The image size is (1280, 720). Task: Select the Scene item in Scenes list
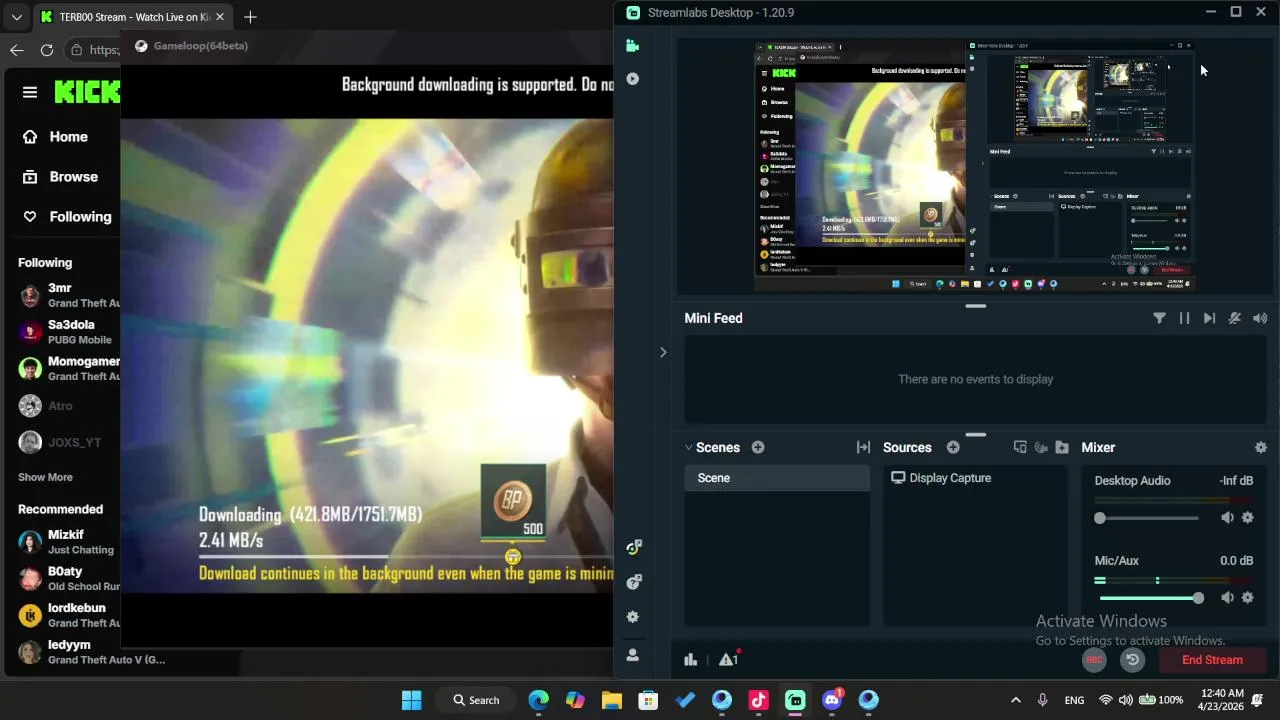[777, 478]
